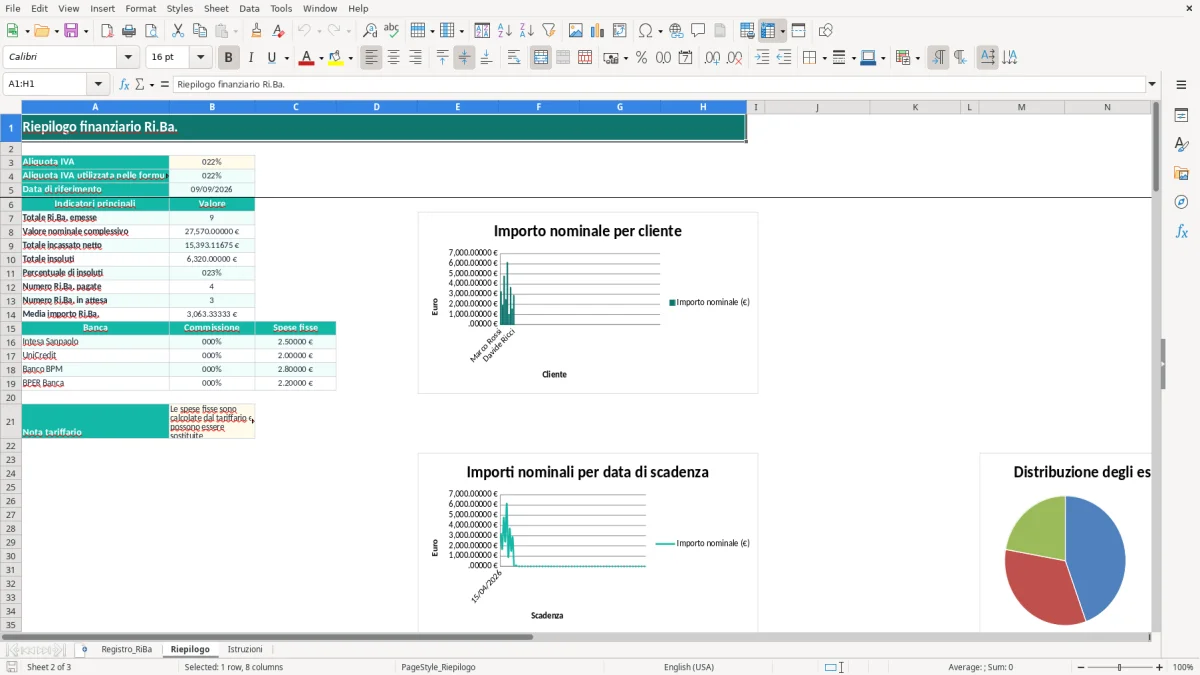Switch to the Registro_RiBa sheet tab
1200x675 pixels.
(x=127, y=650)
